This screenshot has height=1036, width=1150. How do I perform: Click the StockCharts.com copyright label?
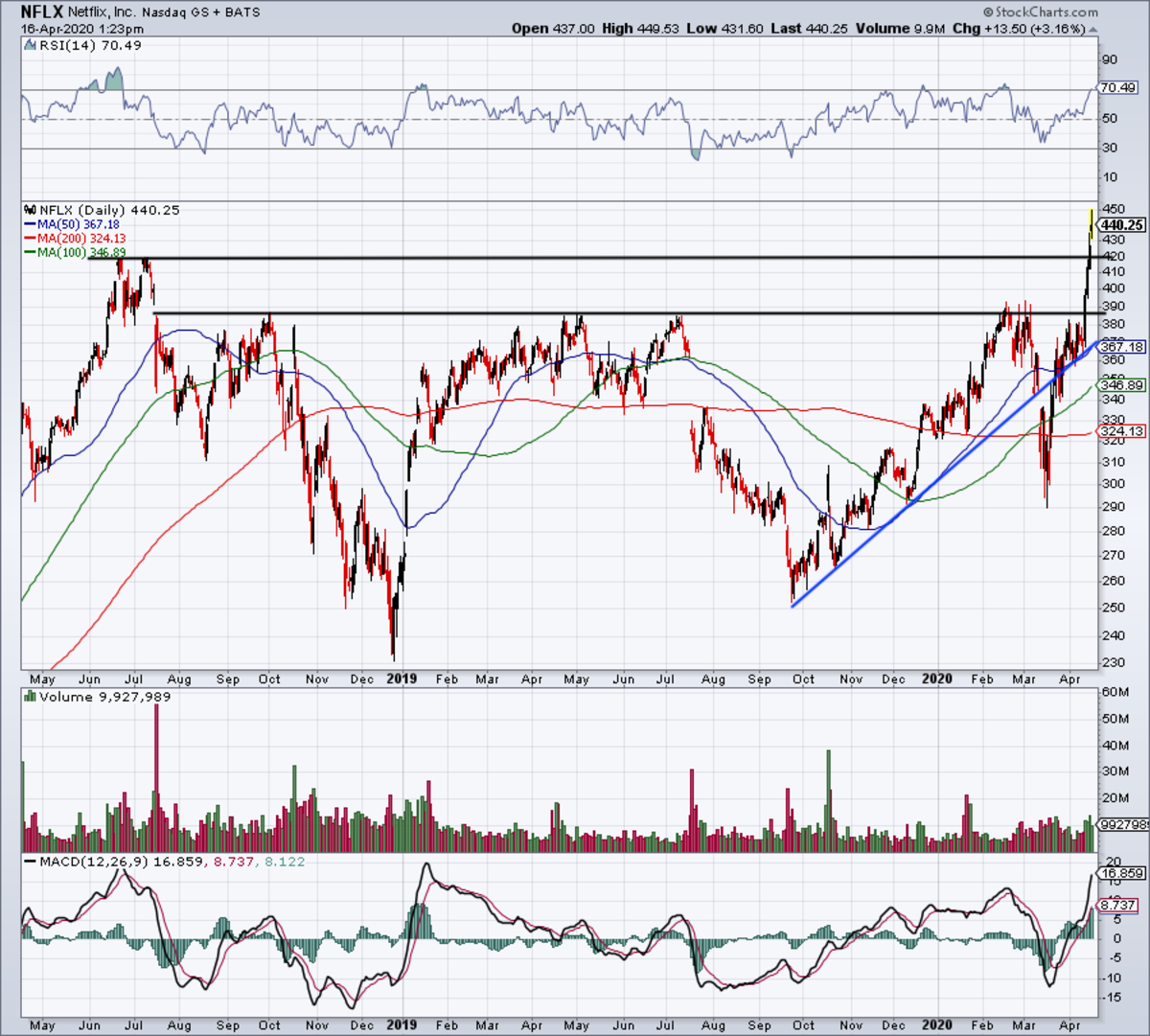tap(1041, 12)
